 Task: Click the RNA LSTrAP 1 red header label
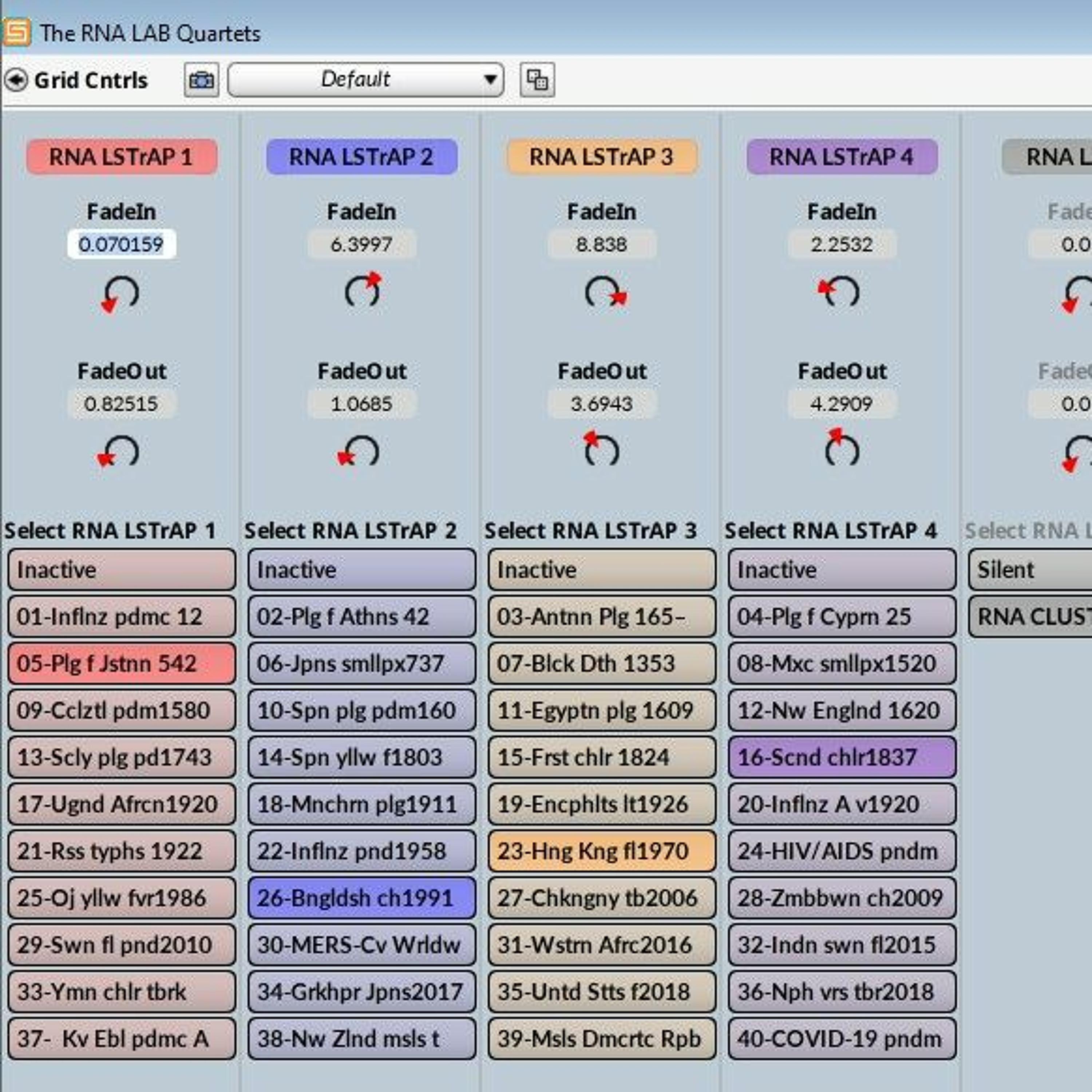point(122,157)
